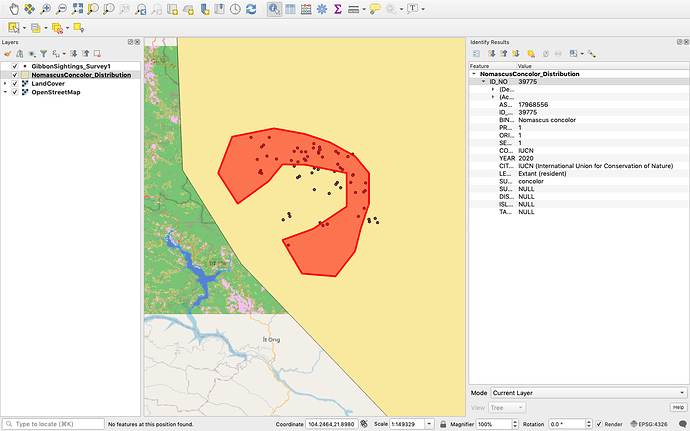This screenshot has width=690, height=431.
Task: Open the Field Calculator icon
Action: pyautogui.click(x=306, y=9)
